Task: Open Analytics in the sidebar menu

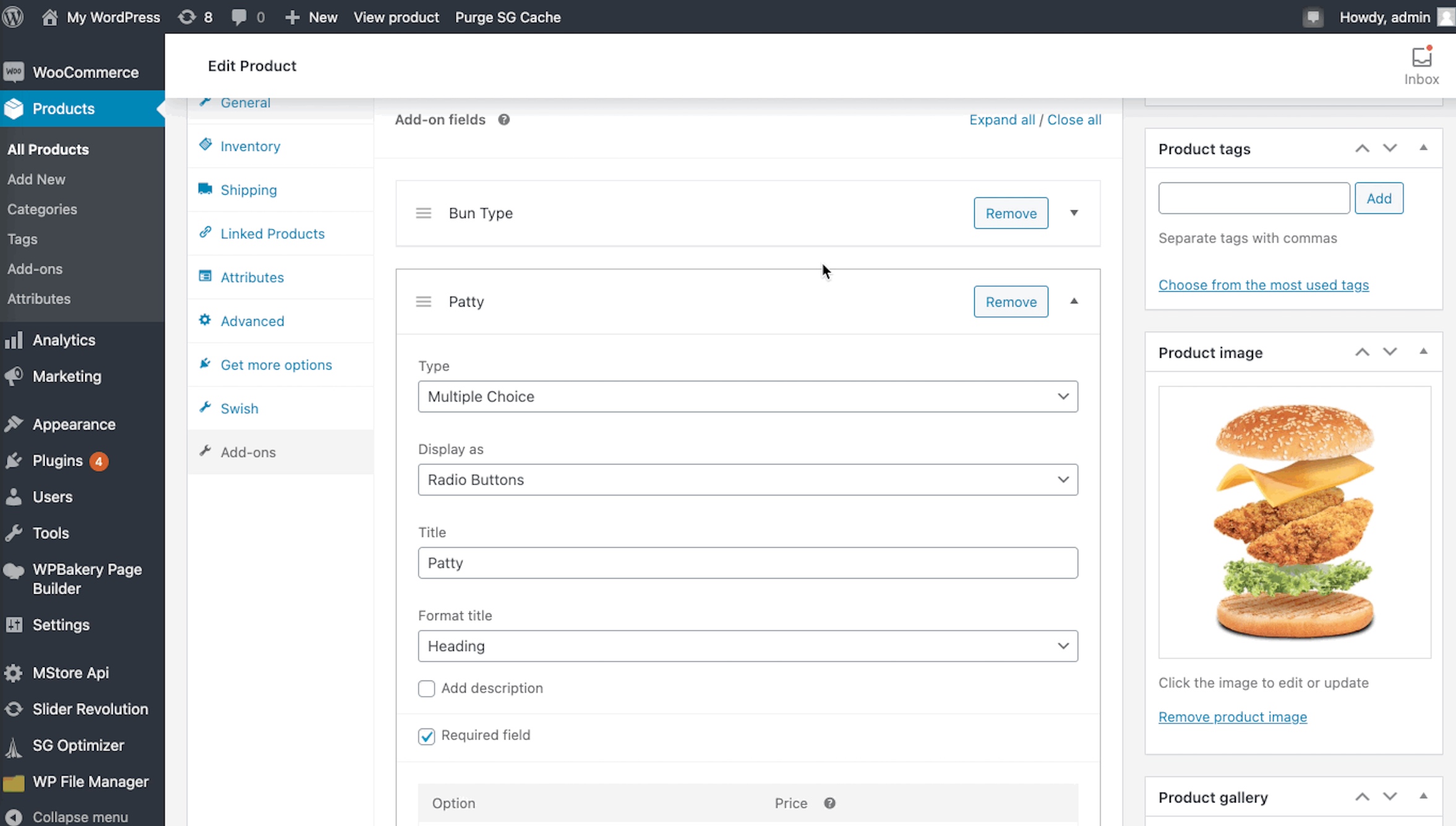Action: tap(64, 340)
